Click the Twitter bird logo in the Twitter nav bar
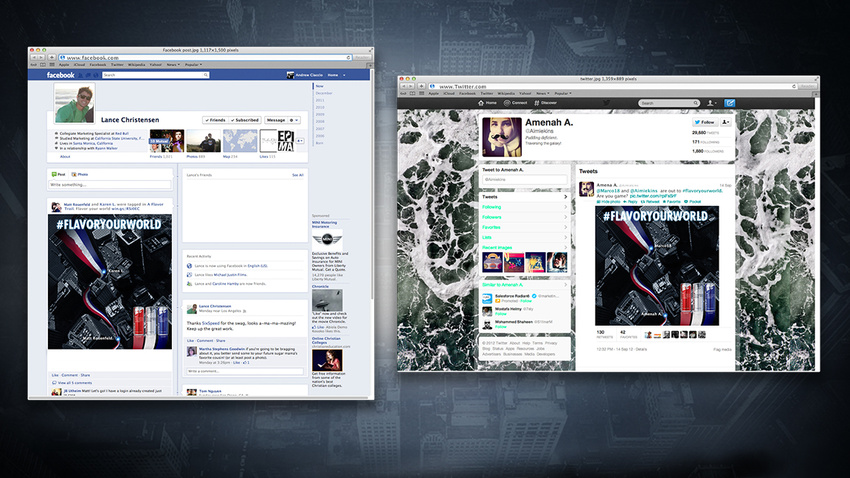850x478 pixels. click(607, 102)
